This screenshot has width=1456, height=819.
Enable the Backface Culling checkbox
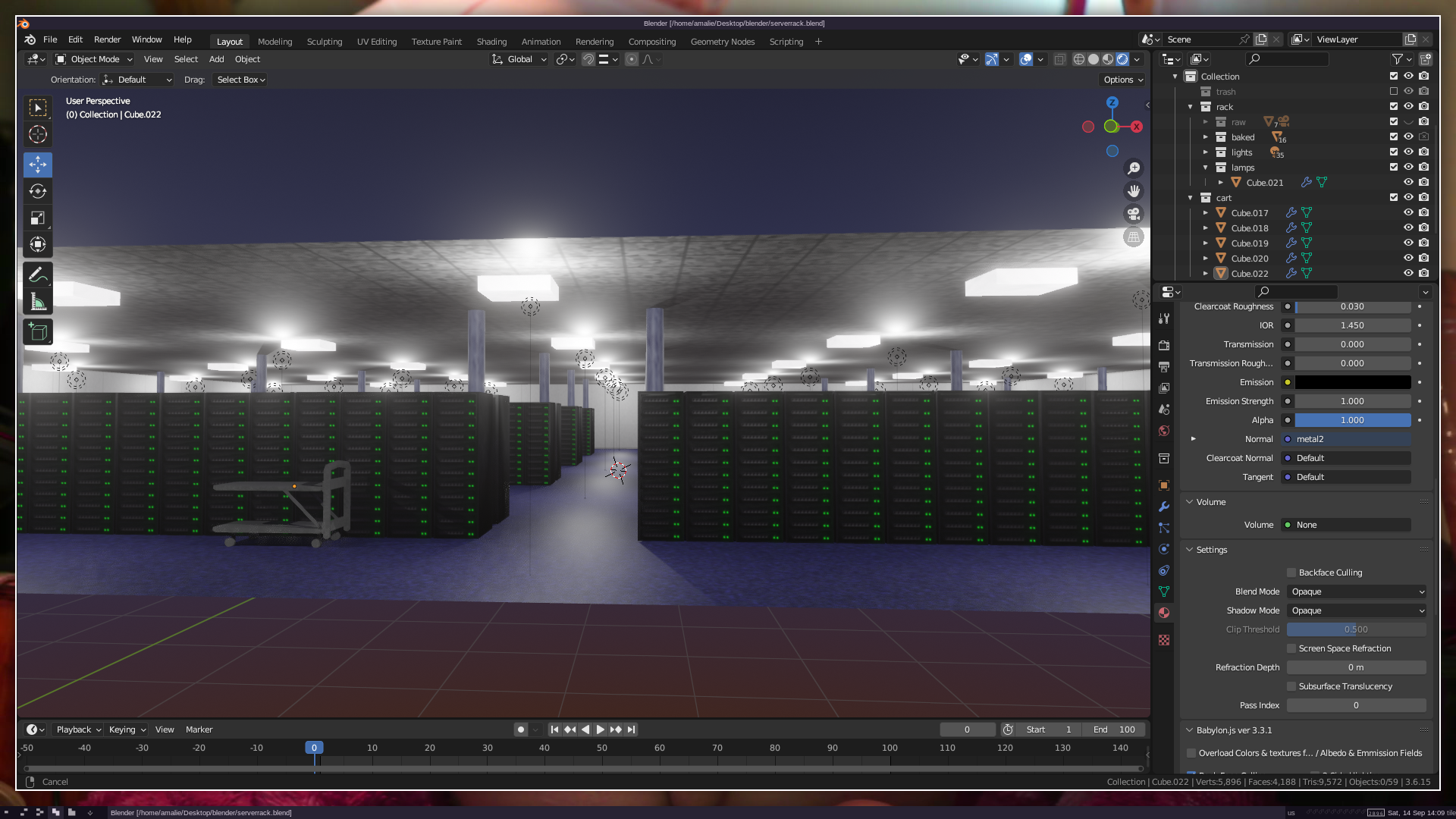1291,573
